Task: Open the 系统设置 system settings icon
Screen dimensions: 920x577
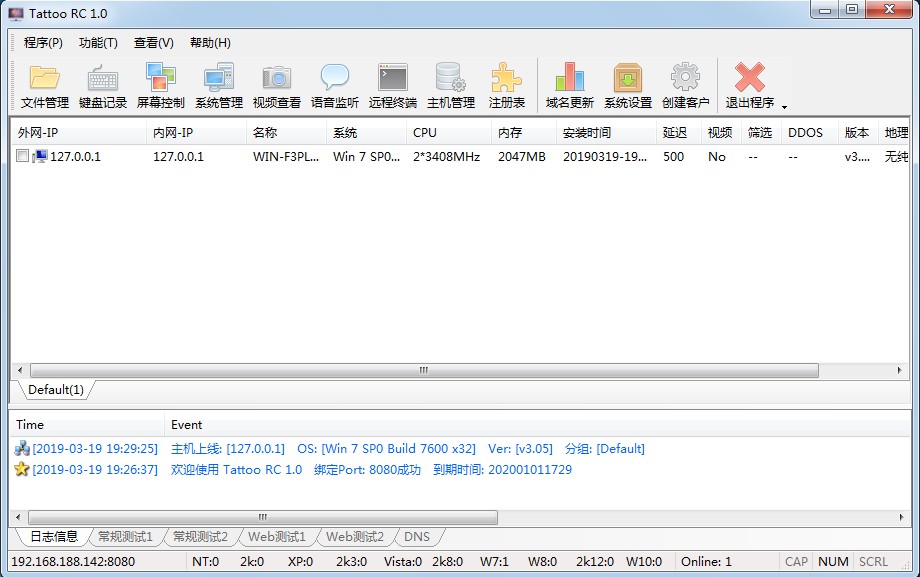Action: tap(628, 77)
